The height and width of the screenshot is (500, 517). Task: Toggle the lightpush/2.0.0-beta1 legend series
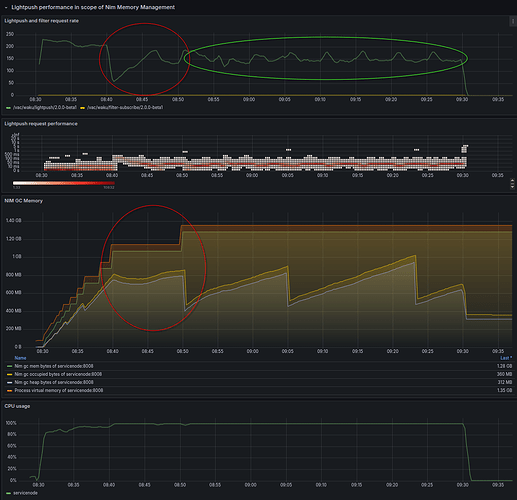tap(44, 107)
